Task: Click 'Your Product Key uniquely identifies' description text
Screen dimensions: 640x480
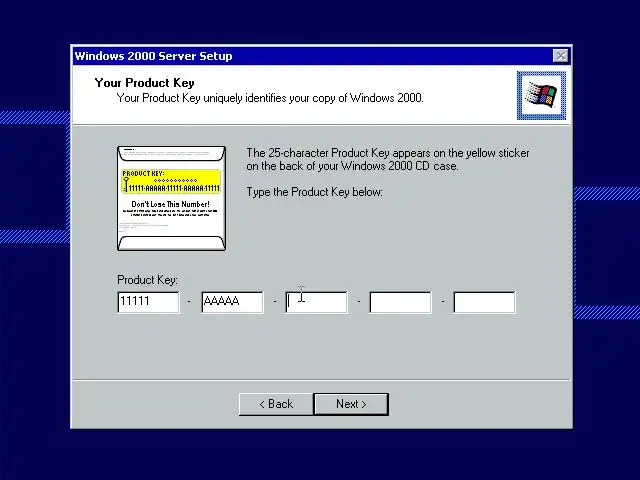Action: pyautogui.click(x=270, y=98)
